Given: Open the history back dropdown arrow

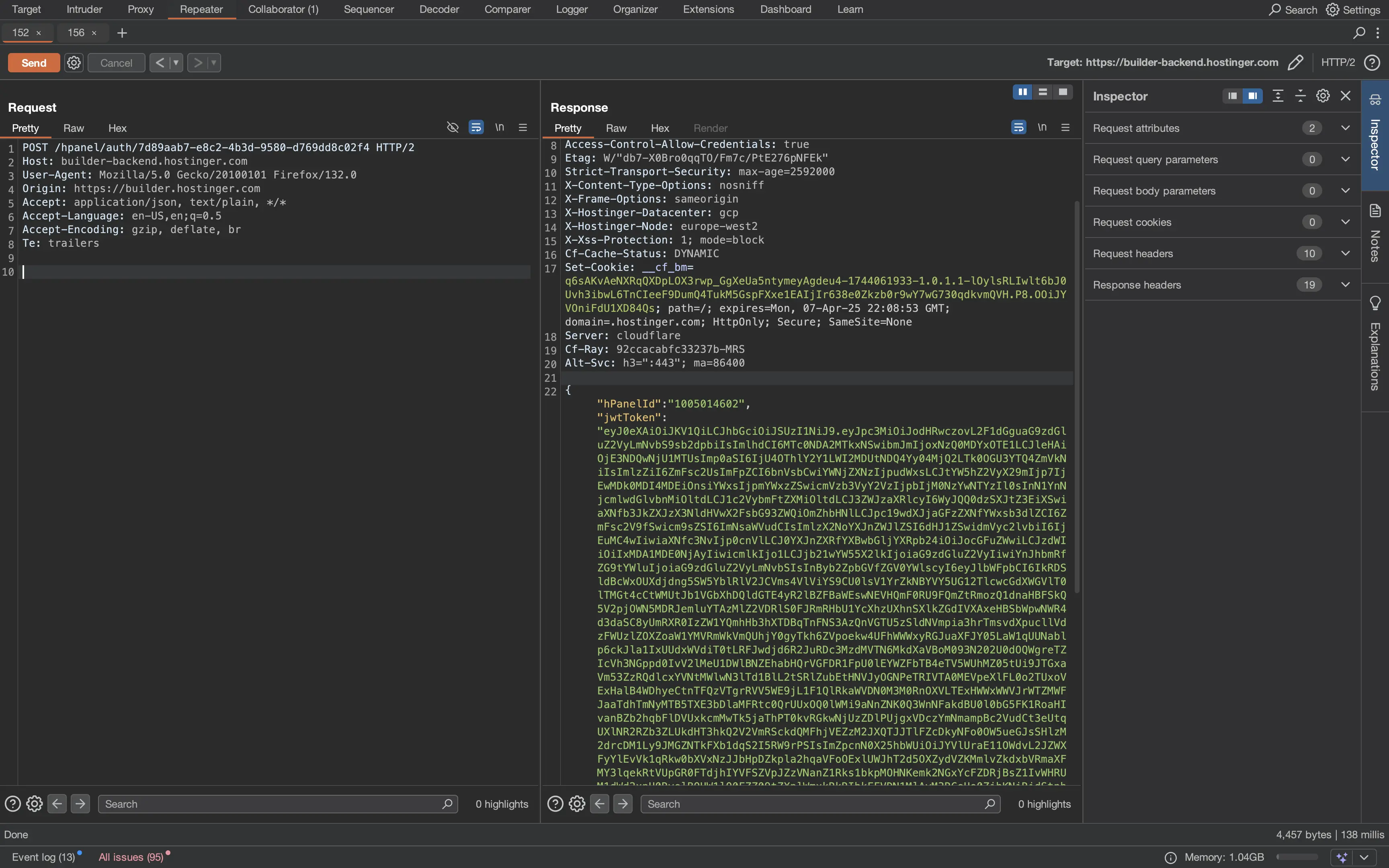Looking at the screenshot, I should tap(176, 63).
